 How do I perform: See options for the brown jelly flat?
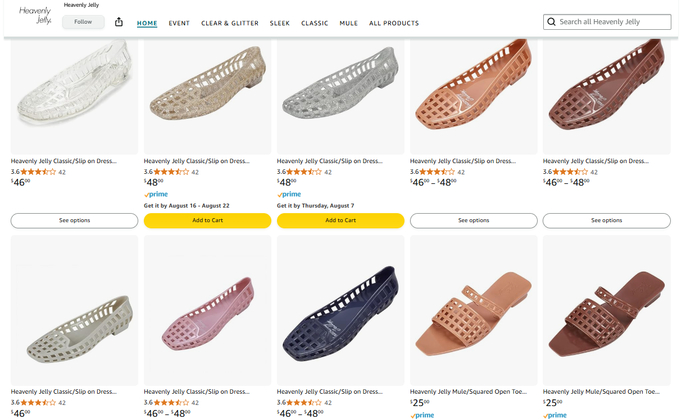point(606,220)
